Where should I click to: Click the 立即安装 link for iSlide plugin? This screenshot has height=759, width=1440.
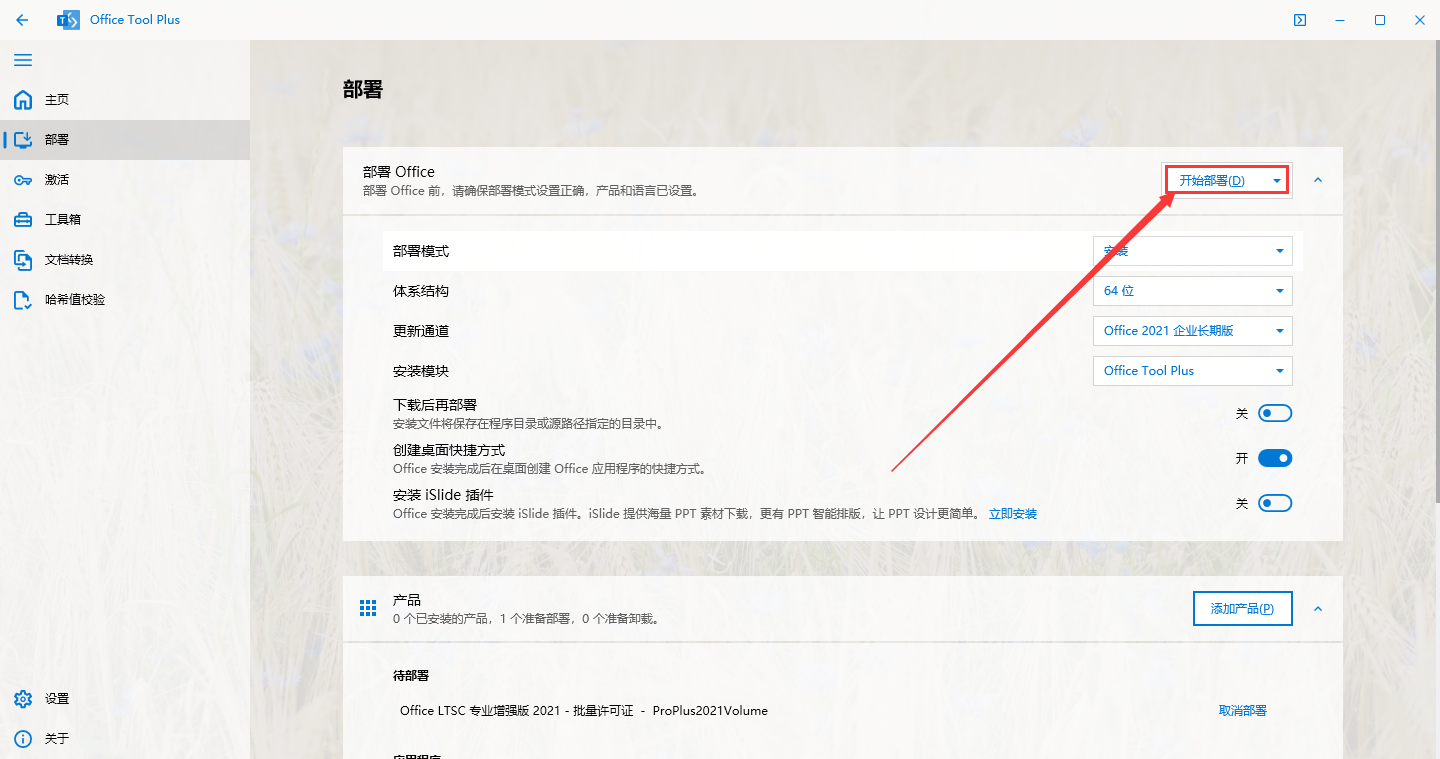[x=1013, y=513]
